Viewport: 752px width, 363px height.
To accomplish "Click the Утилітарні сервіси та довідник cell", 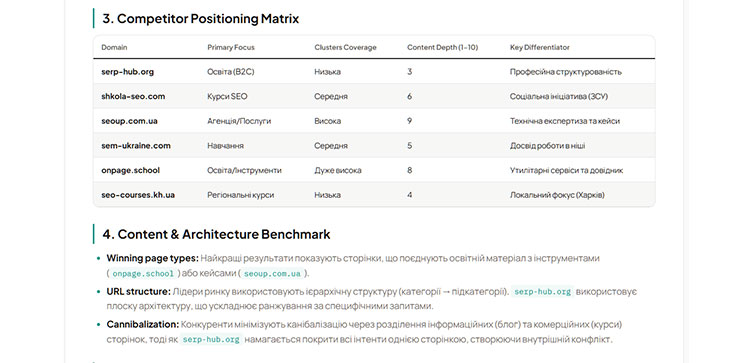I will point(566,170).
